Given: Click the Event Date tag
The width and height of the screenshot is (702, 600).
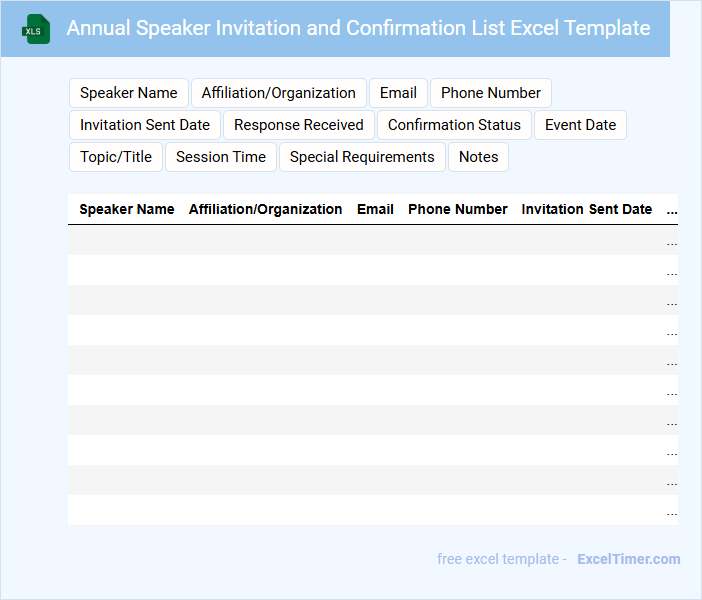Looking at the screenshot, I should coord(580,125).
